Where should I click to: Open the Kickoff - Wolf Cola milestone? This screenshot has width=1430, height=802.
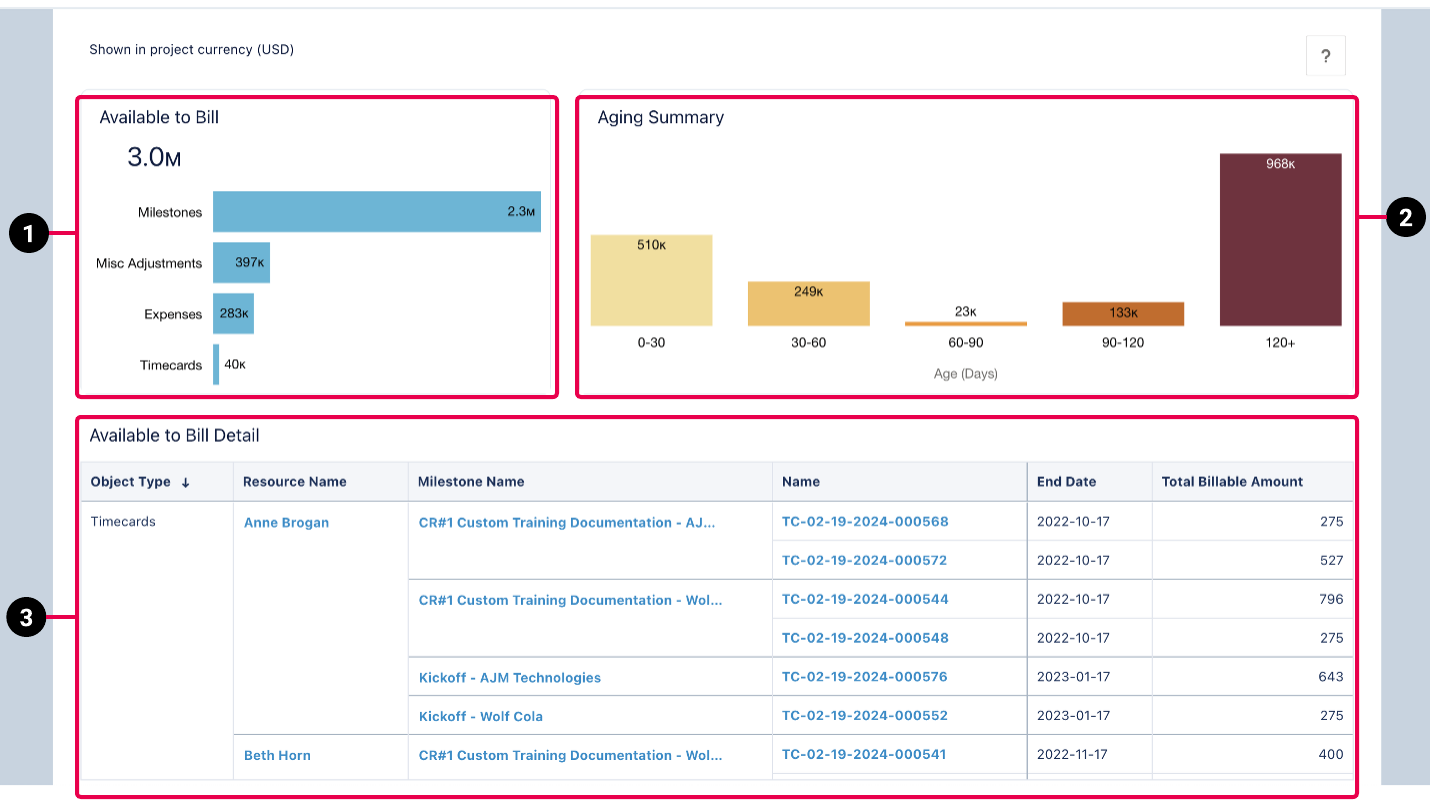[480, 716]
